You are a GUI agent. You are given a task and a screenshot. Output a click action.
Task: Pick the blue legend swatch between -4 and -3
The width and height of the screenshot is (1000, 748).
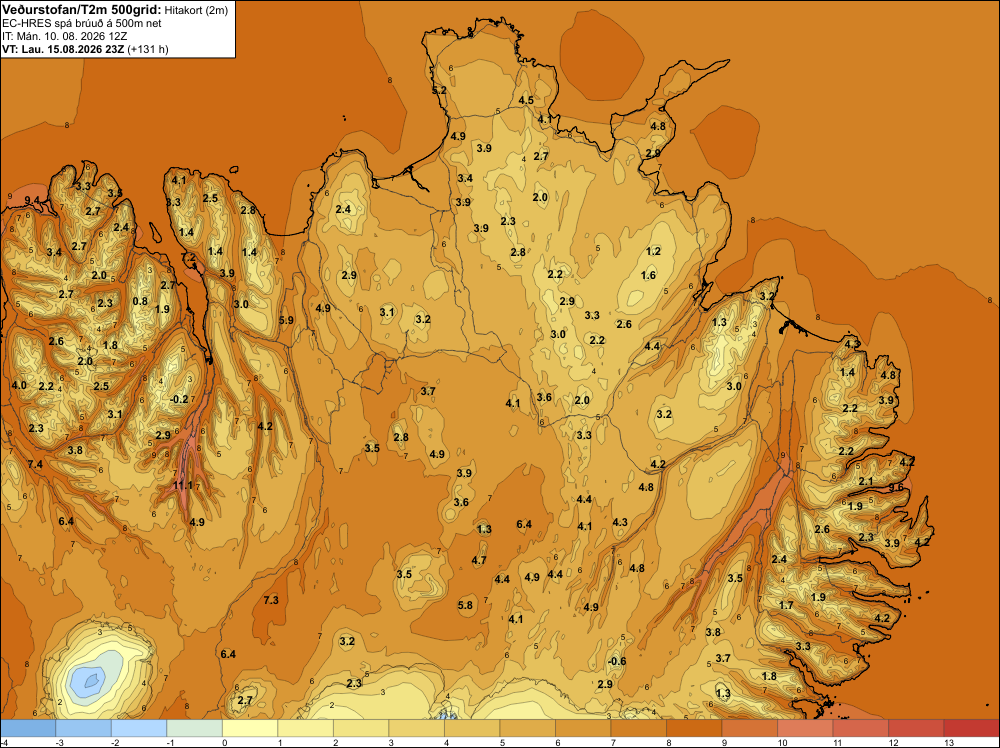[28, 728]
